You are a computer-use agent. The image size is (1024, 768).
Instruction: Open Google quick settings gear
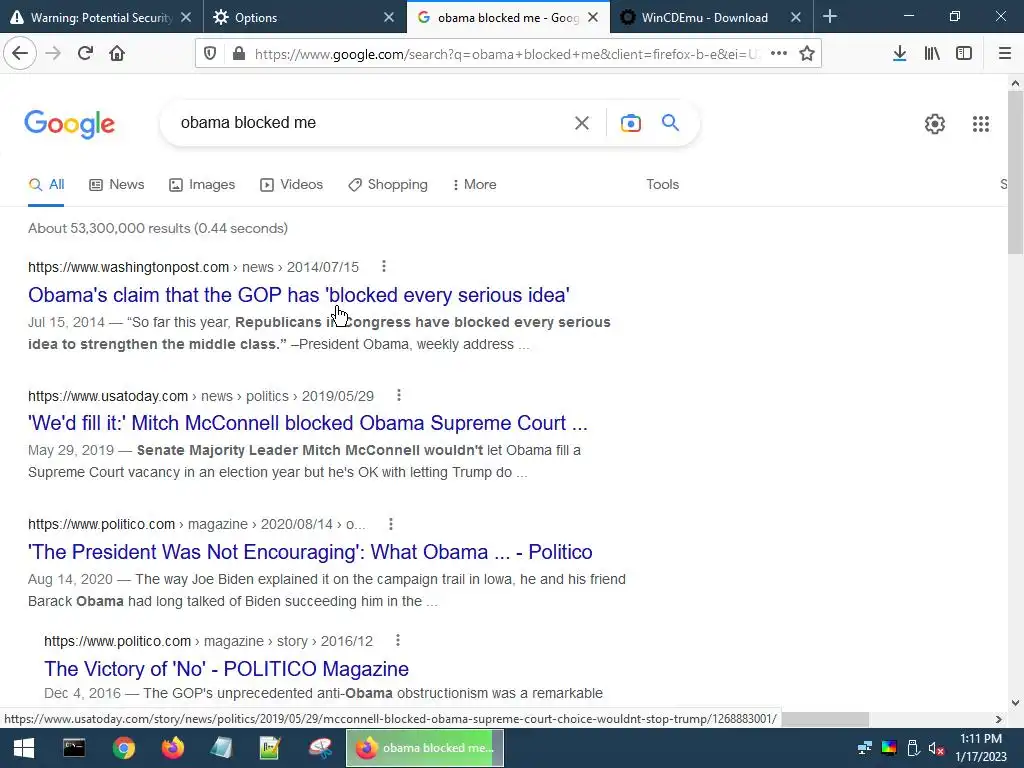click(935, 123)
